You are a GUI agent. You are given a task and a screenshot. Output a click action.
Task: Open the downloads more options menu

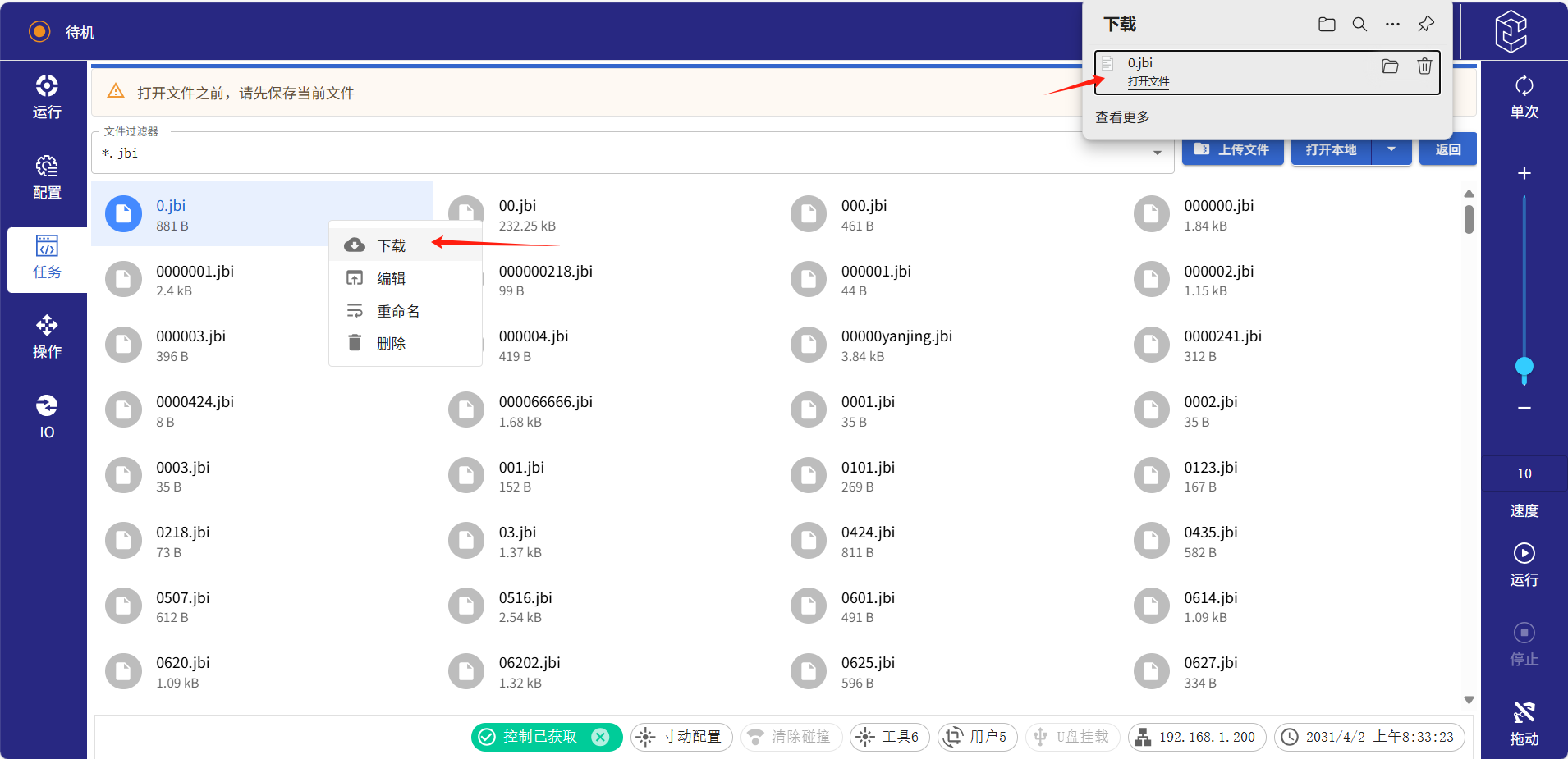coord(1392,24)
